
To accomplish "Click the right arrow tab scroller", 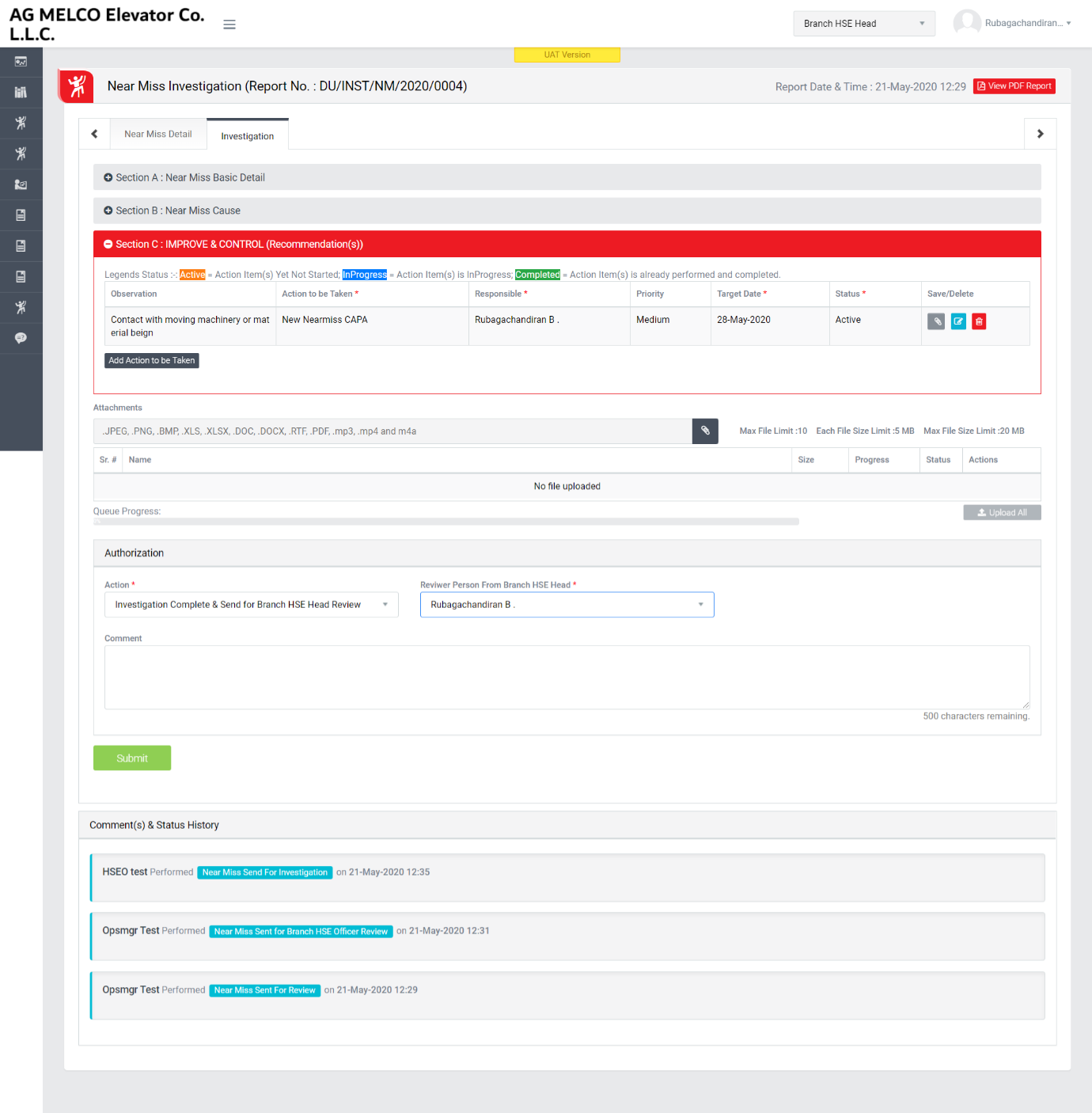I will coord(1040,134).
